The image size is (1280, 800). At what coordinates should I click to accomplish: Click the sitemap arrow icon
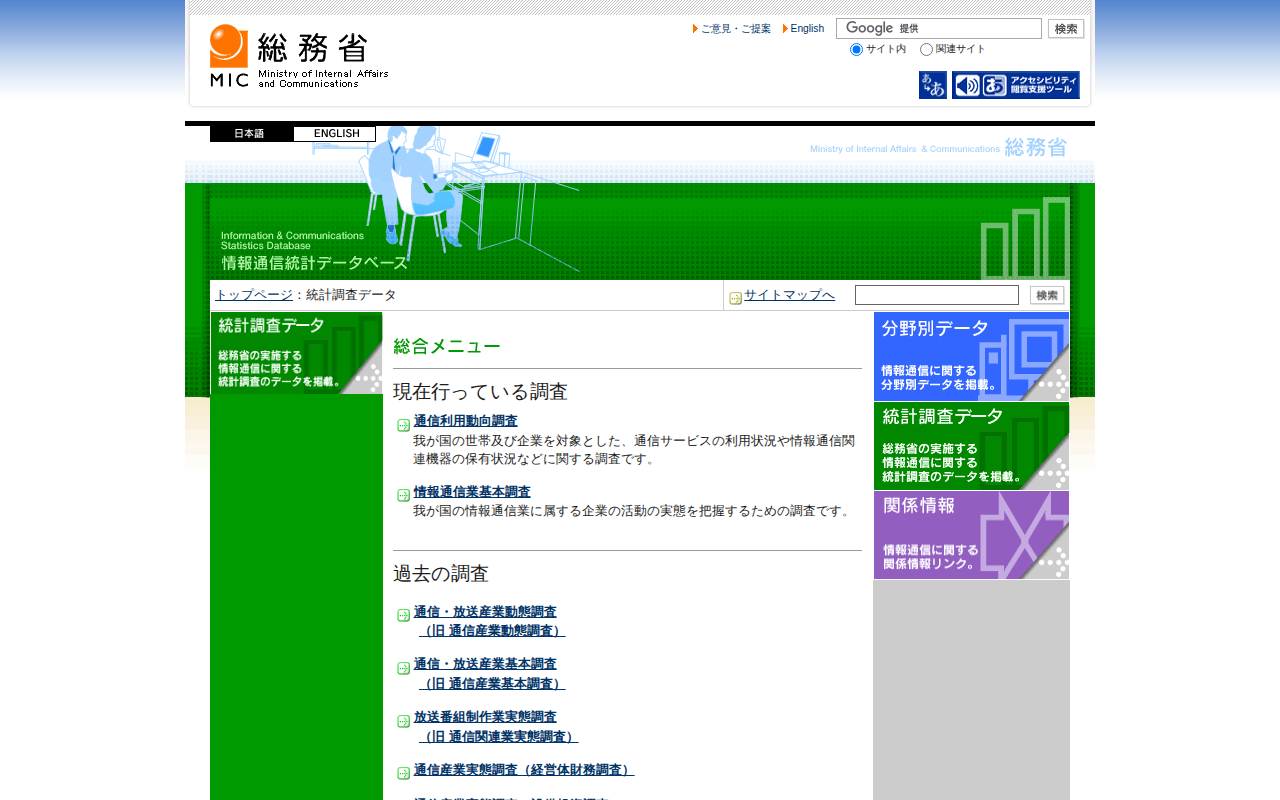tap(735, 298)
